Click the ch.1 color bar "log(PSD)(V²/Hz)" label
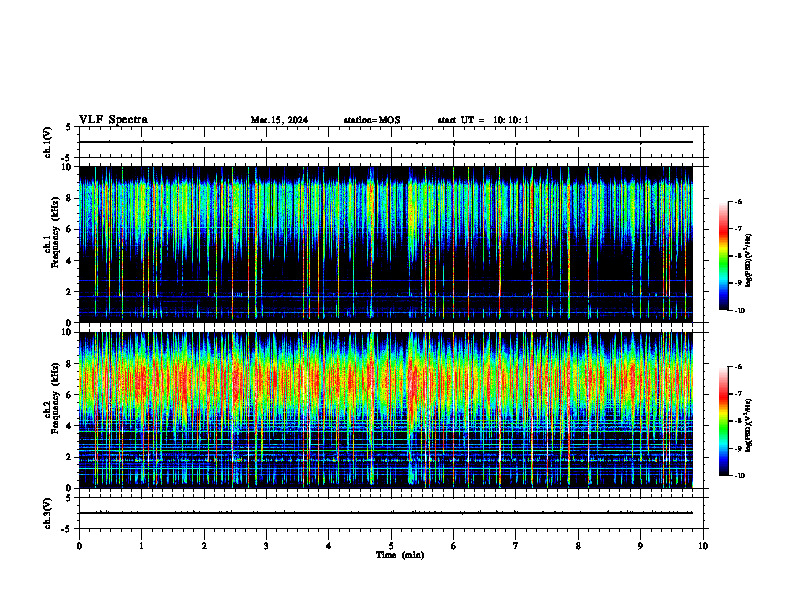Image resolution: width=792 pixels, height=612 pixels. coord(749,261)
